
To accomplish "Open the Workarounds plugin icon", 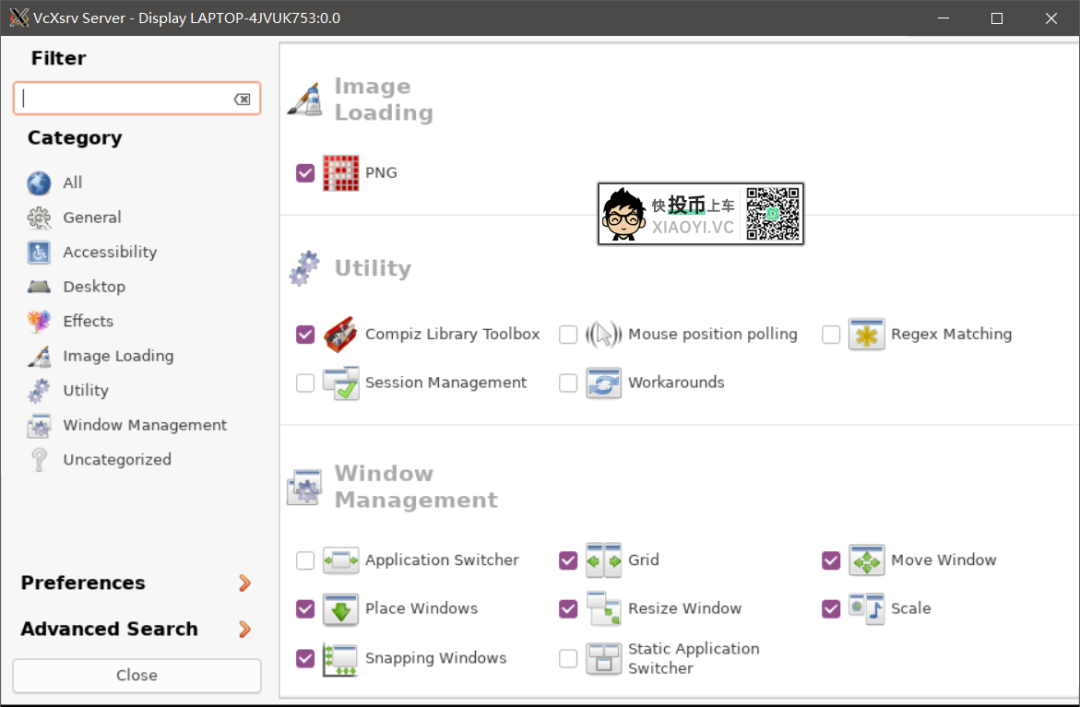I will point(603,383).
